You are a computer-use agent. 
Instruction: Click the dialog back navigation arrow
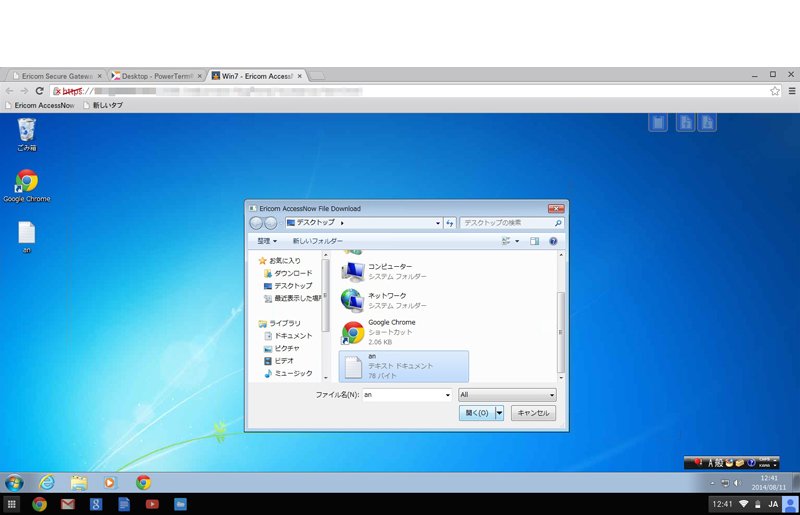click(256, 223)
